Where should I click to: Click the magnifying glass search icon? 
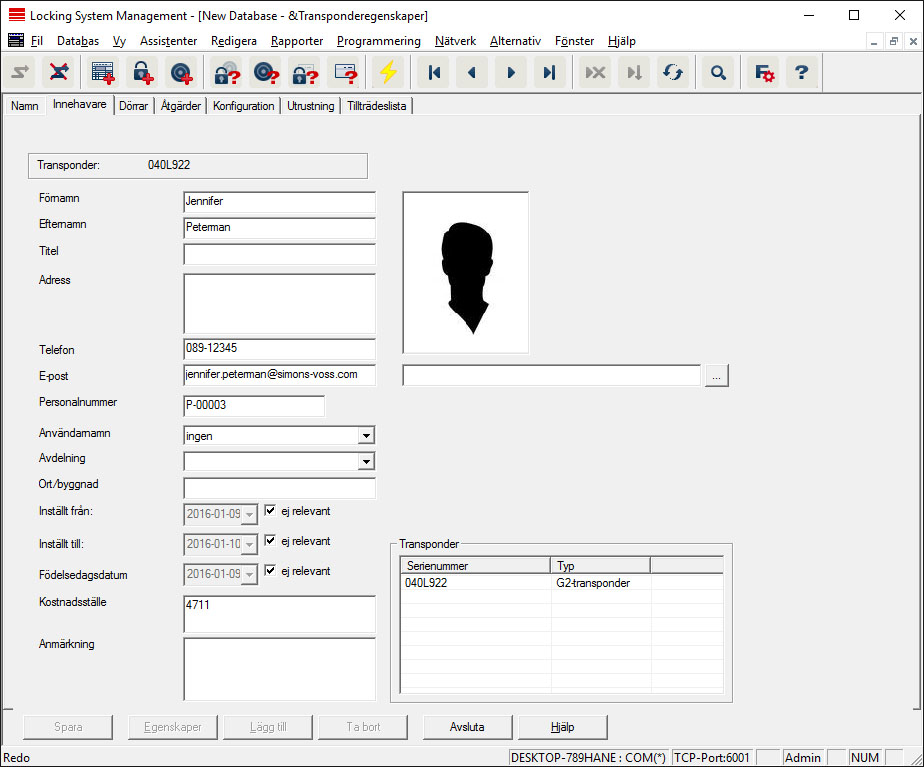(717, 73)
